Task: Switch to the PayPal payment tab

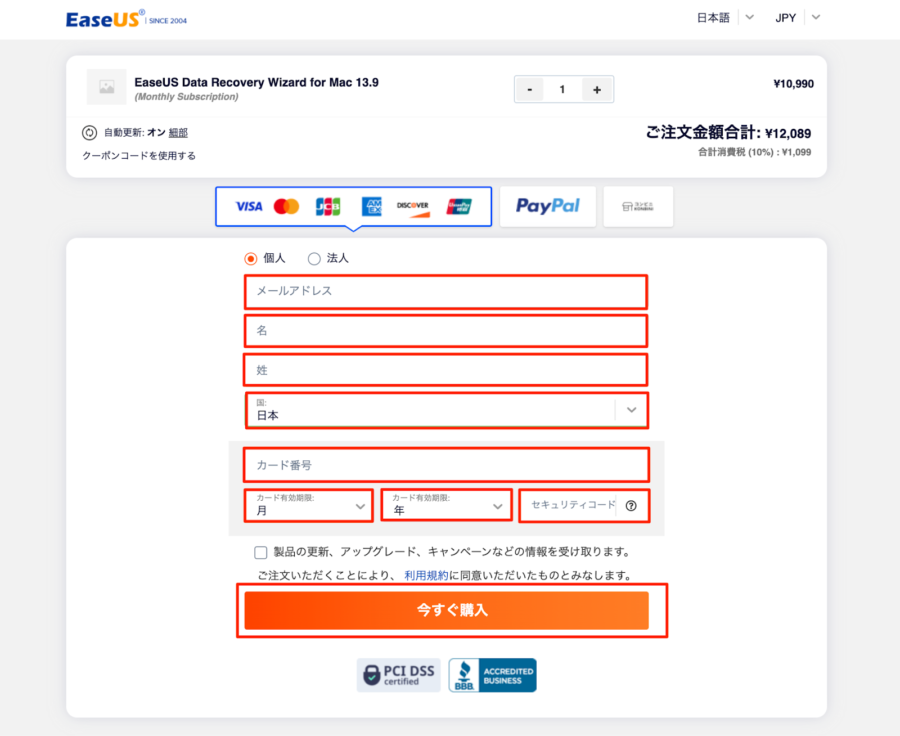Action: (548, 206)
